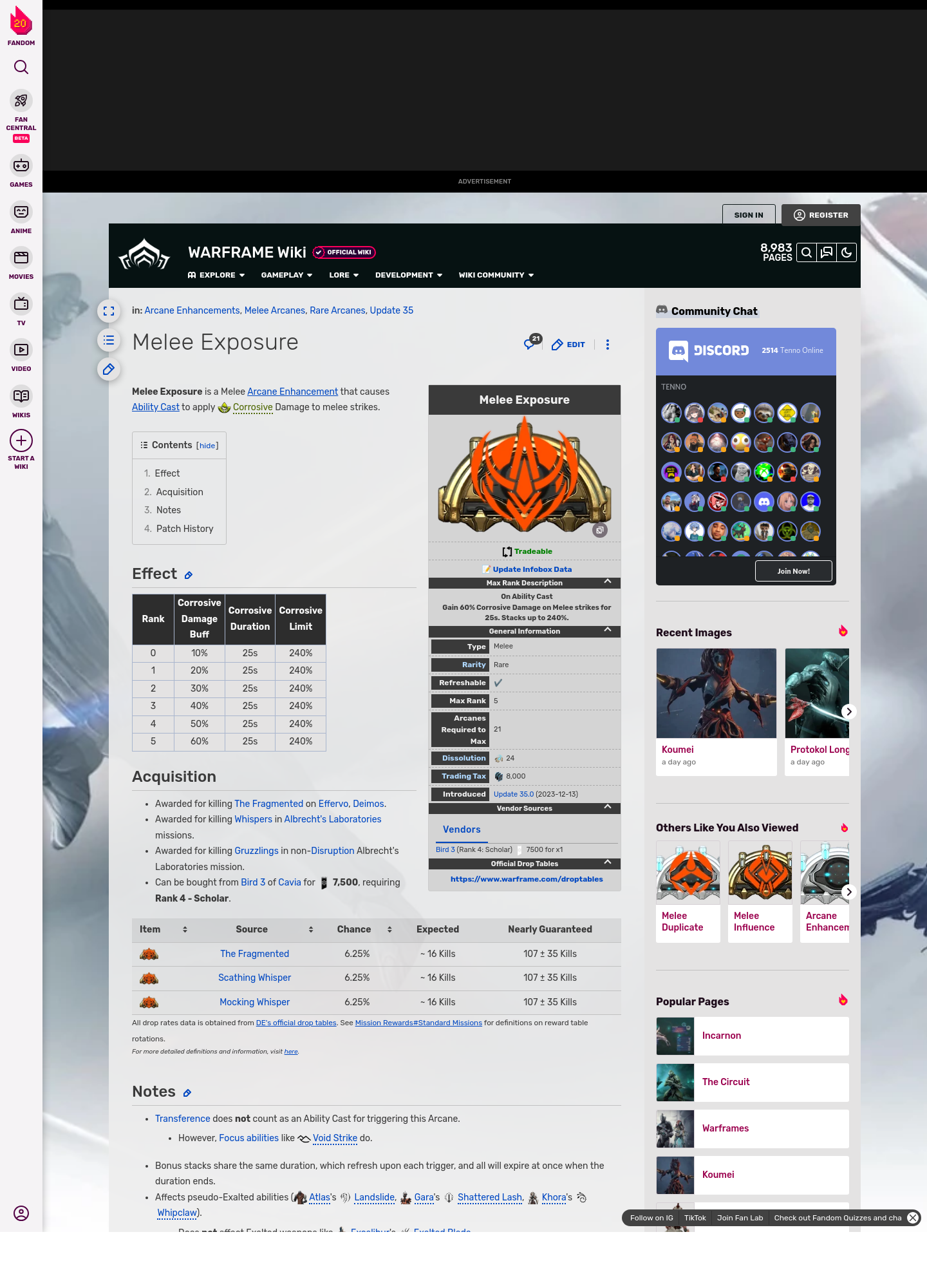The width and height of the screenshot is (927, 1288).
Task: Open the Rare Arcanes category link
Action: 337,310
